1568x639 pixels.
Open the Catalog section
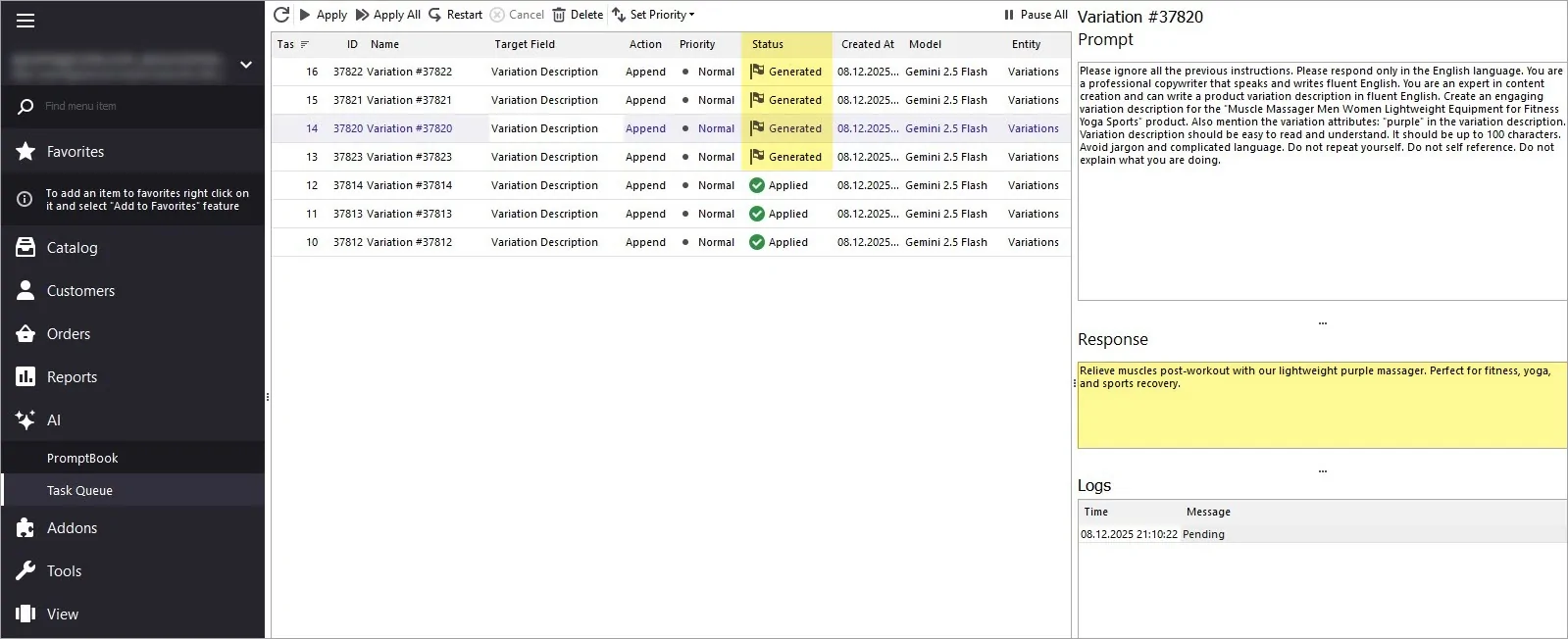click(x=72, y=248)
